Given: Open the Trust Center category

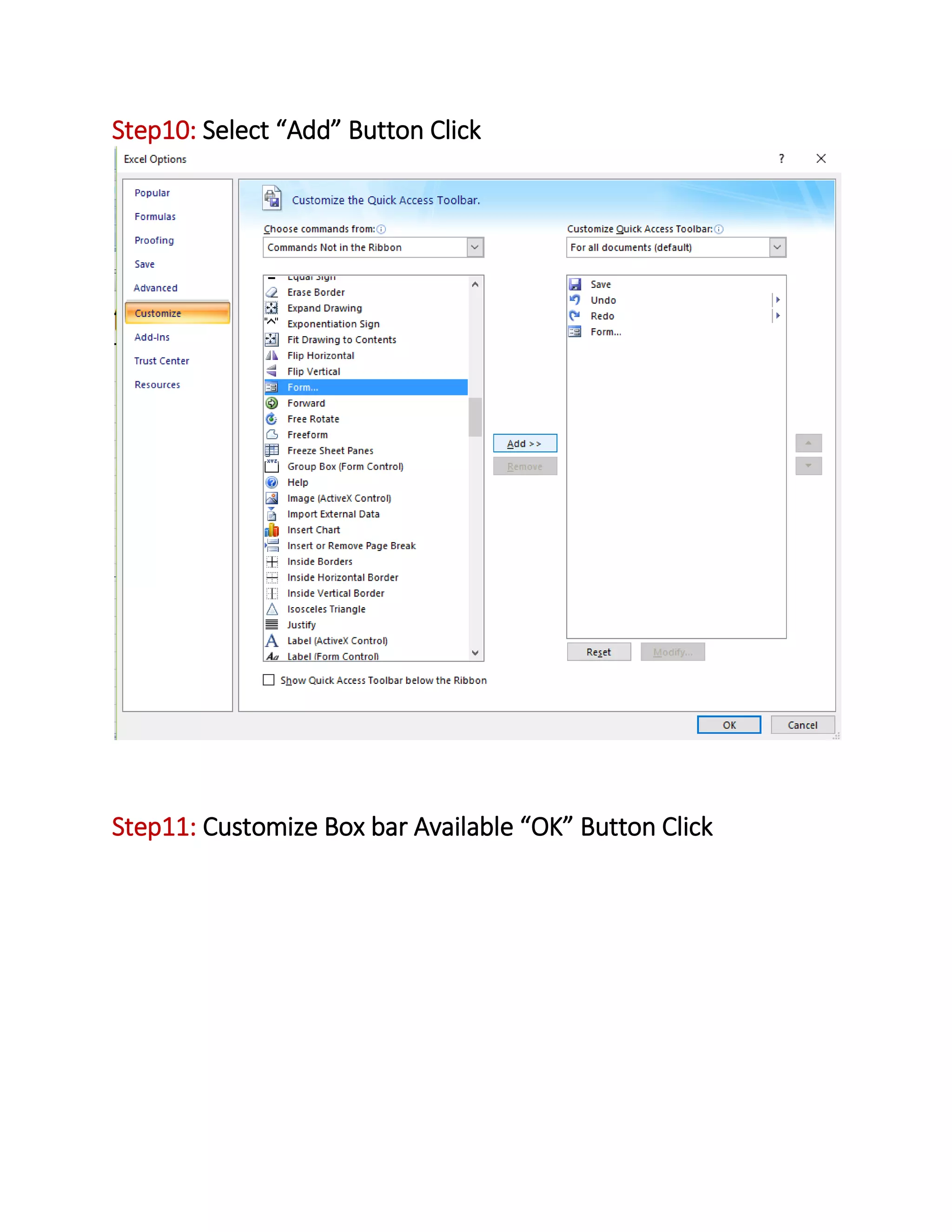Looking at the screenshot, I should coord(161,360).
